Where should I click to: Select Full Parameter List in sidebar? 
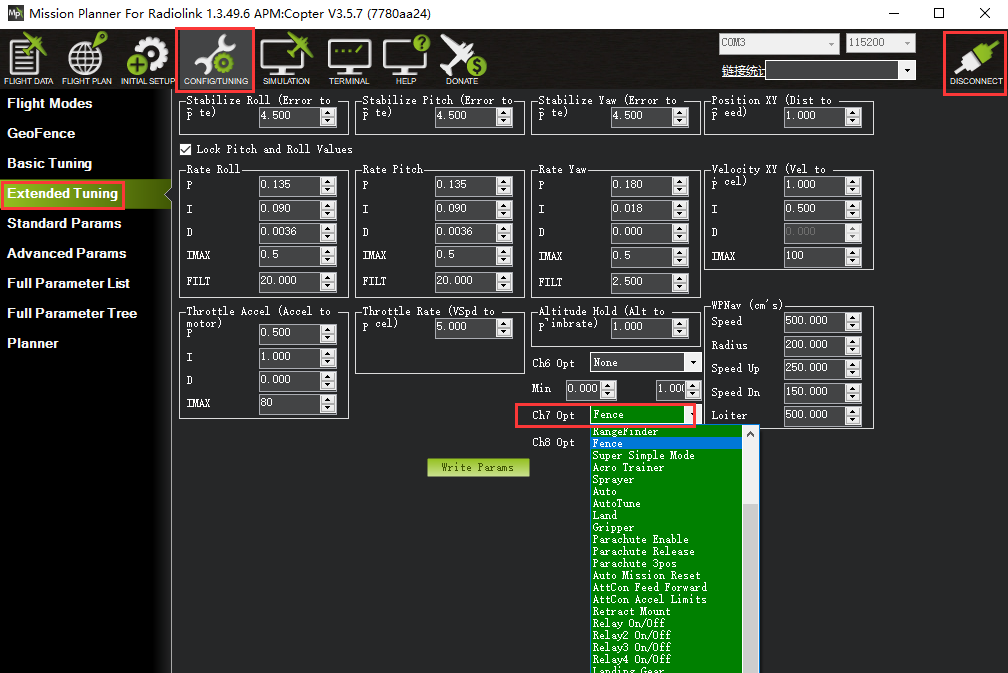68,283
